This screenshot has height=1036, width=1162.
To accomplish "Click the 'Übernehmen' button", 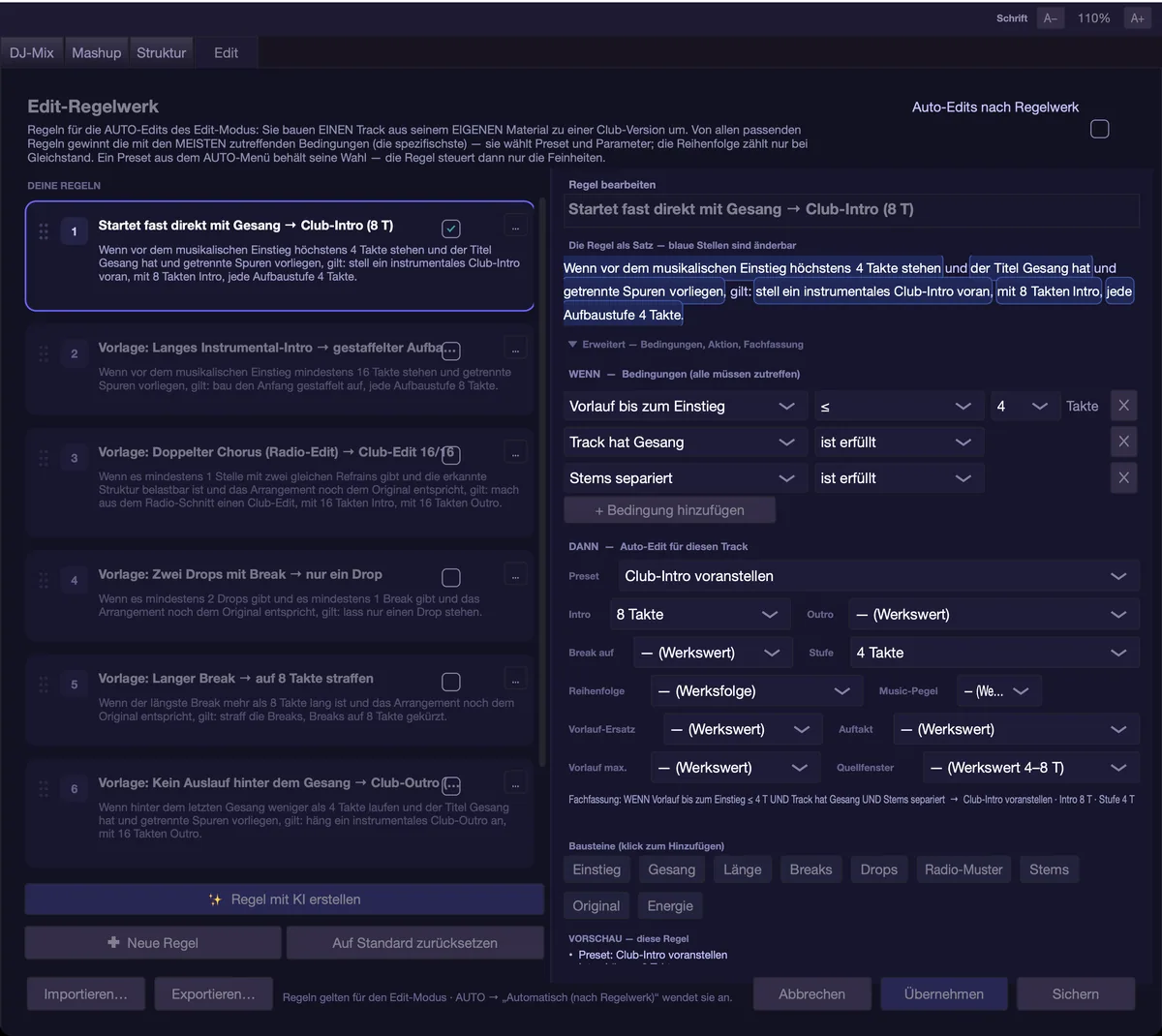I will 944,994.
